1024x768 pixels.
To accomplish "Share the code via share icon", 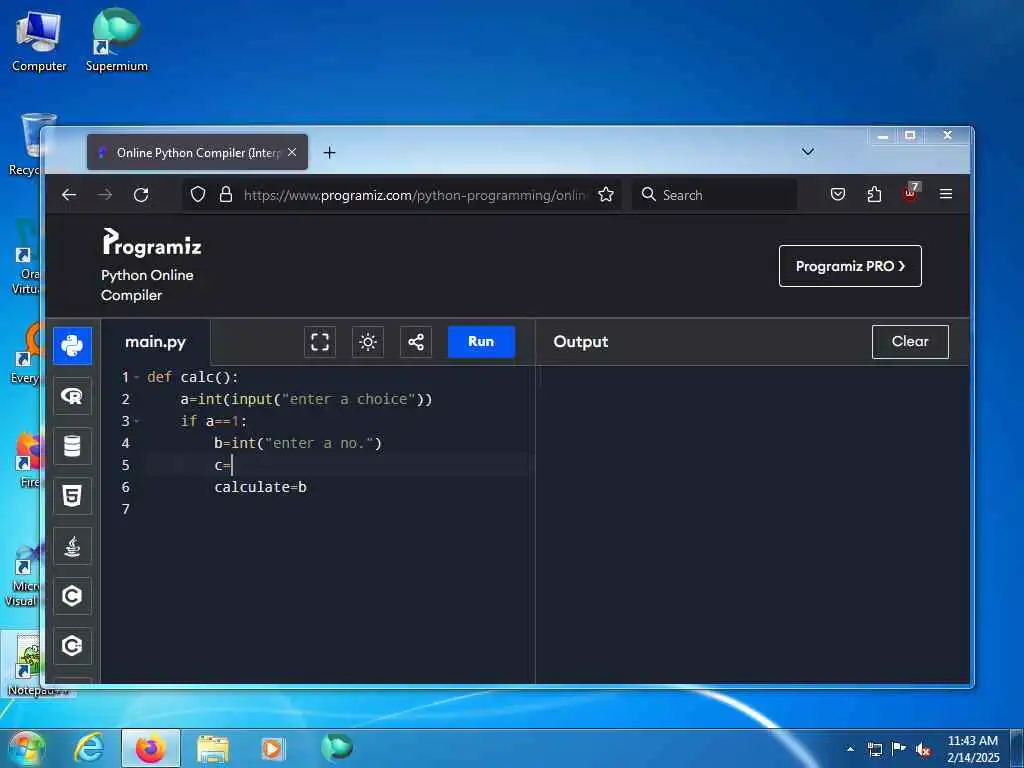I will (x=416, y=342).
